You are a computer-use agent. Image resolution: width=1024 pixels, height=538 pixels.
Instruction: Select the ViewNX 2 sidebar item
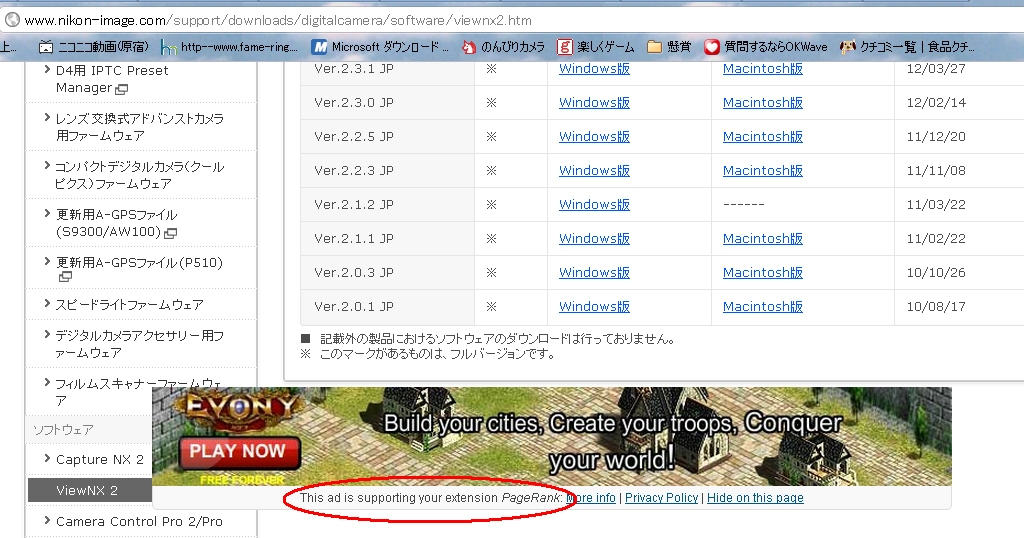click(90, 490)
